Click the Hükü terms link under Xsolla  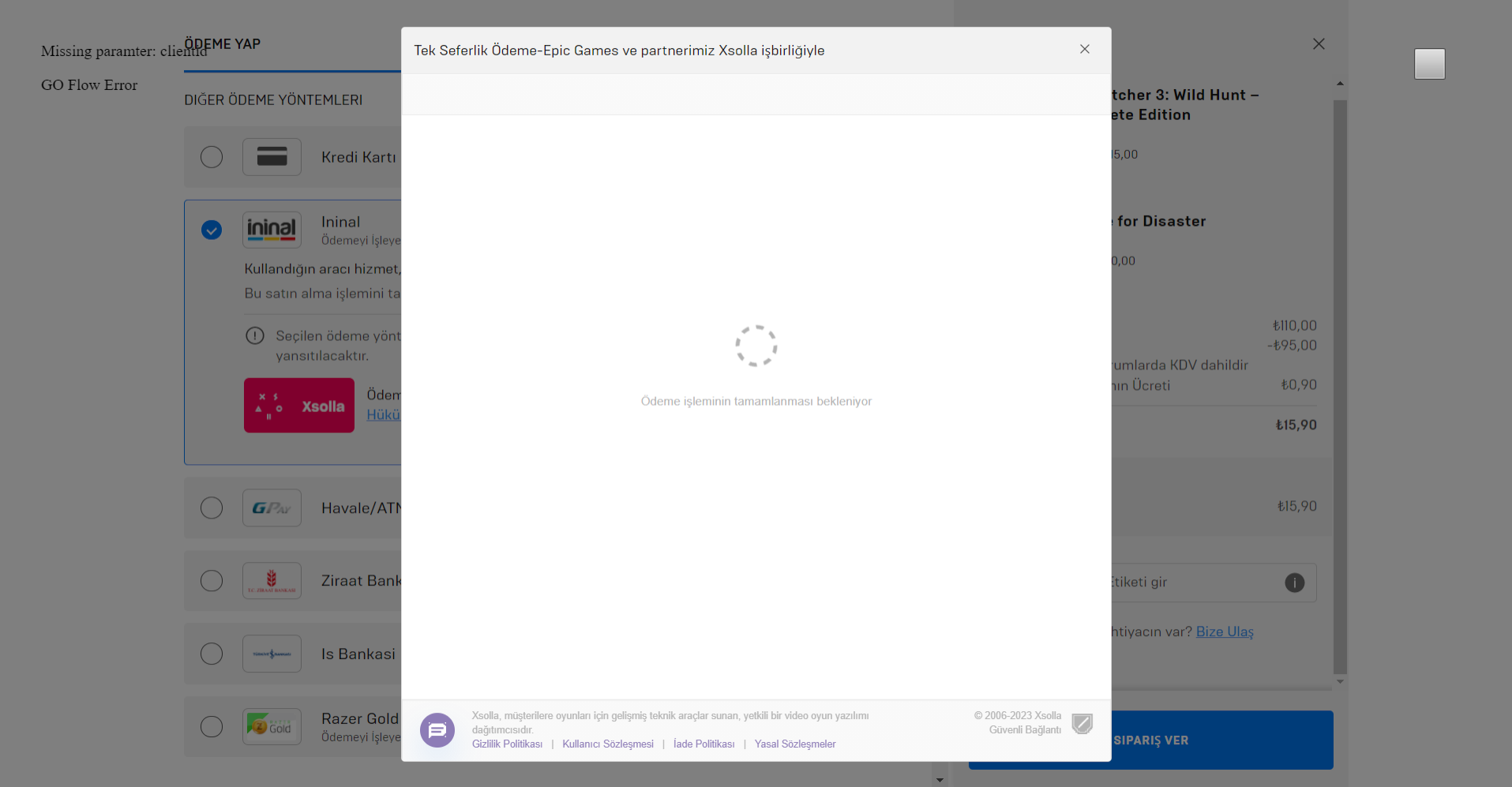pos(384,414)
